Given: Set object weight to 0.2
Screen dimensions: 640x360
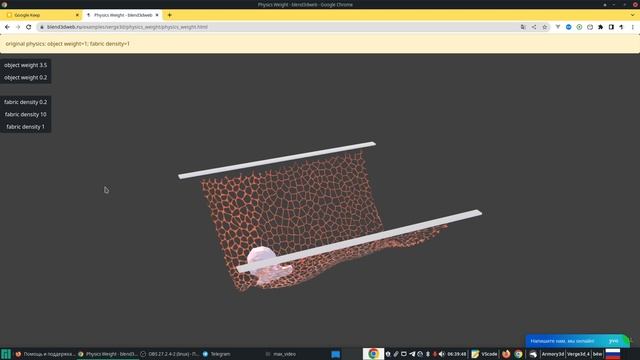Looking at the screenshot, I should point(25,78).
